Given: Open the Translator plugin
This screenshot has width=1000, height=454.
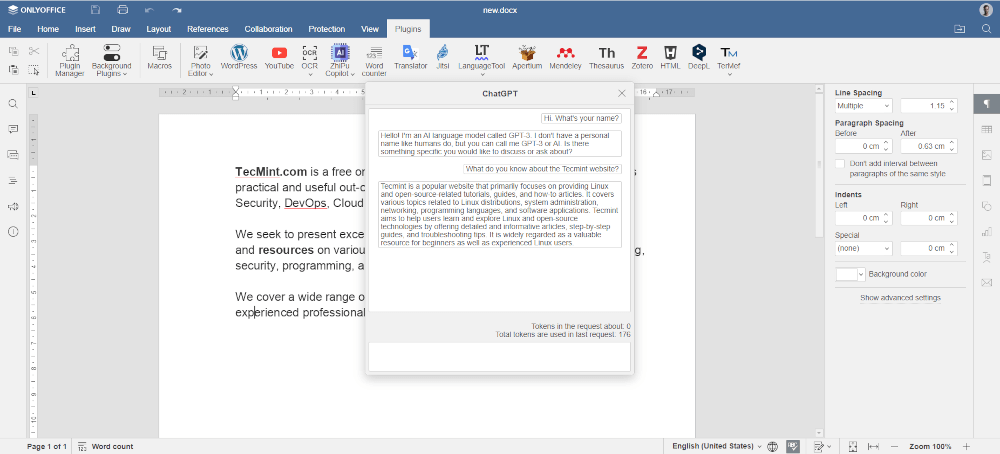Looking at the screenshot, I should tap(410, 57).
